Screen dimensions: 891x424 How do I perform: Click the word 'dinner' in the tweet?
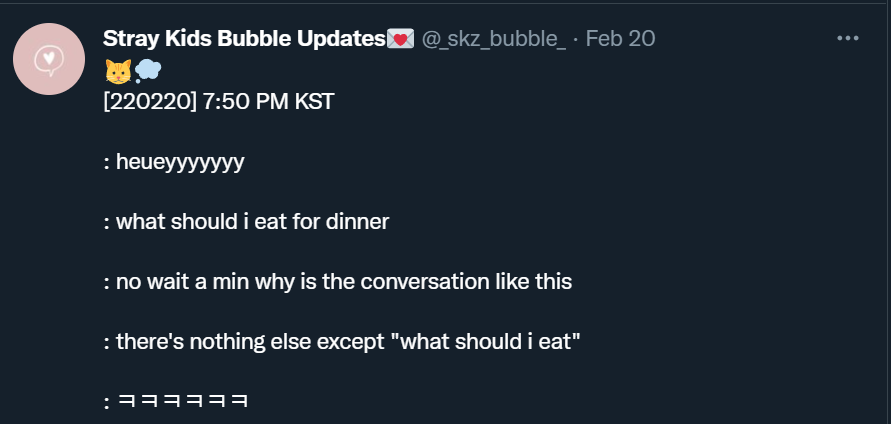[x=357, y=222]
